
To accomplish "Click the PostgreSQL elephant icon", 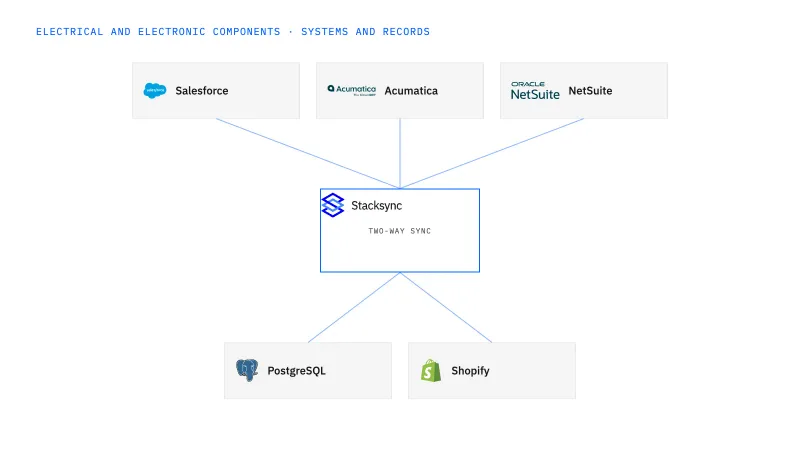I will click(x=247, y=370).
